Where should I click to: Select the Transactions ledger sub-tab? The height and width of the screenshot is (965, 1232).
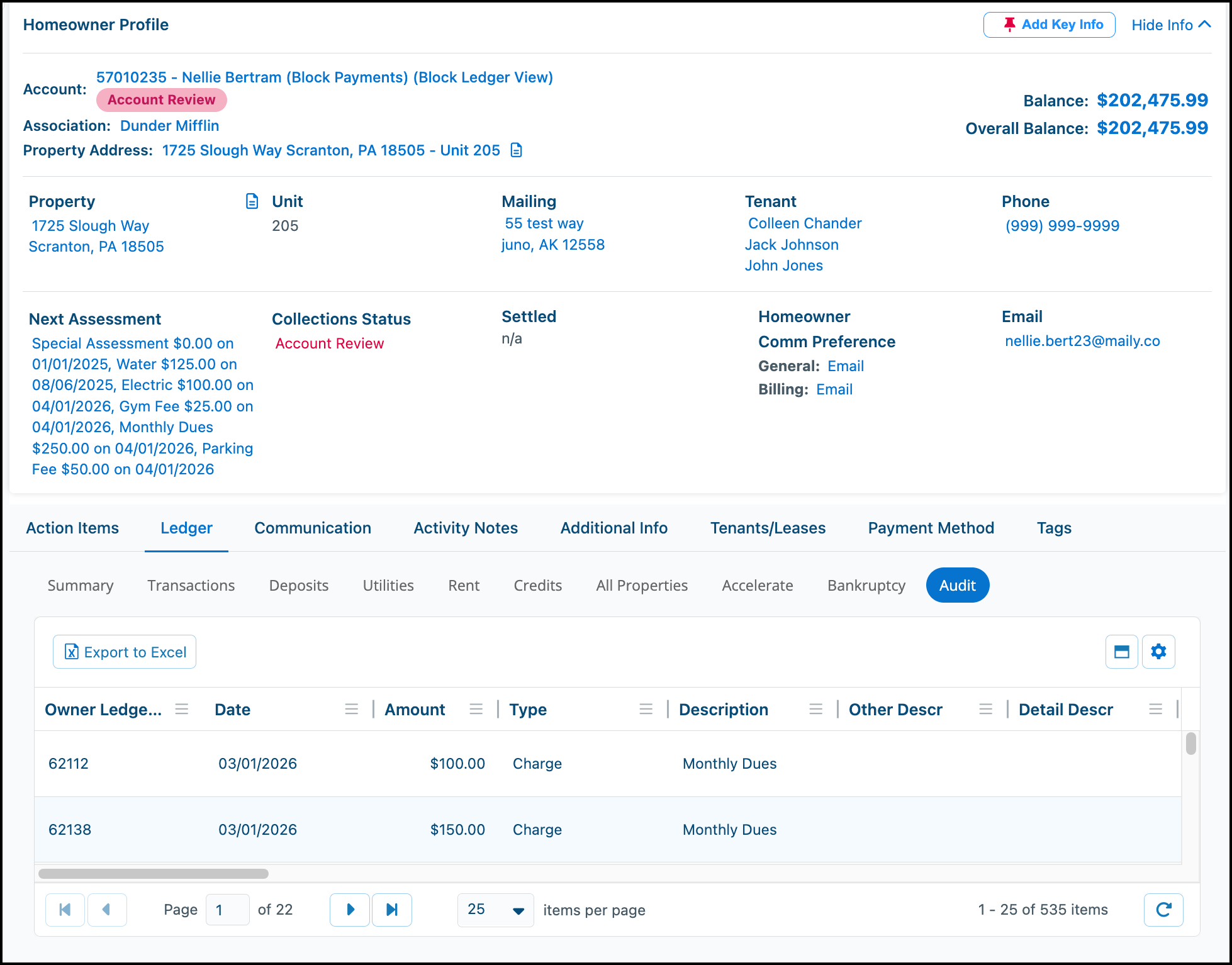[x=191, y=585]
